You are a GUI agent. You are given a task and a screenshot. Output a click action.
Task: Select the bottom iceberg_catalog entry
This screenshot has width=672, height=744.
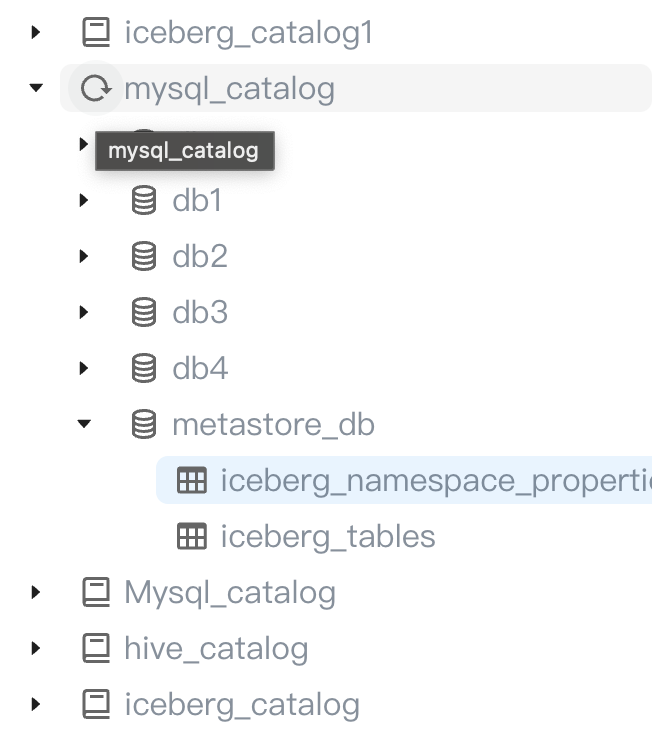(241, 705)
